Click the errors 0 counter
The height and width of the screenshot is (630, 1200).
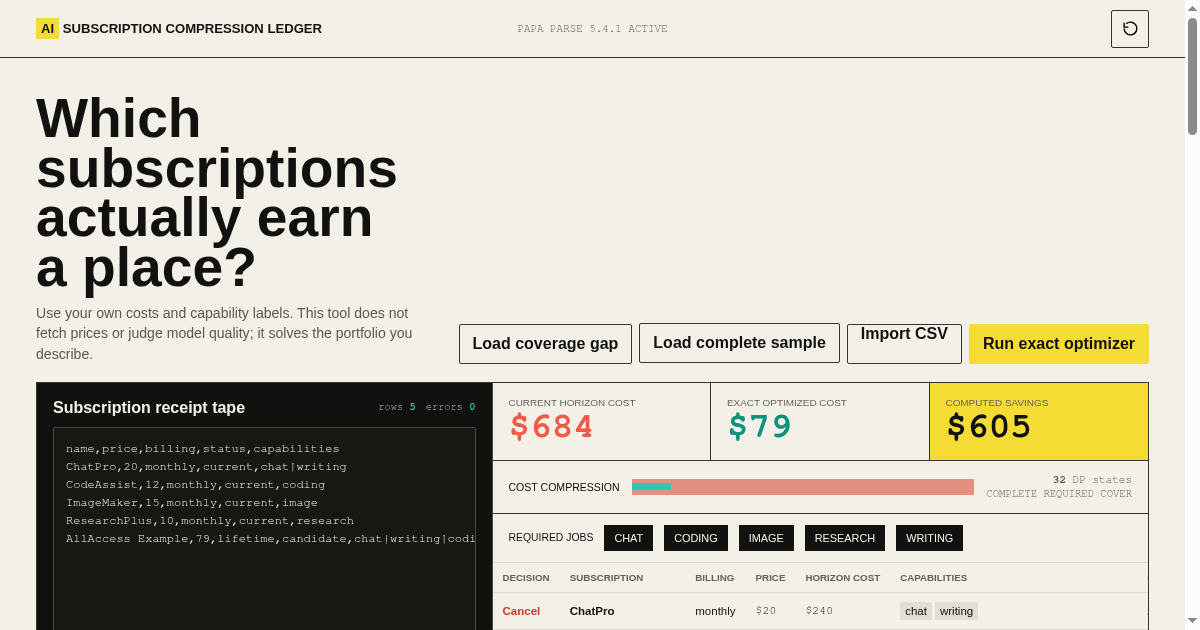pyautogui.click(x=450, y=407)
